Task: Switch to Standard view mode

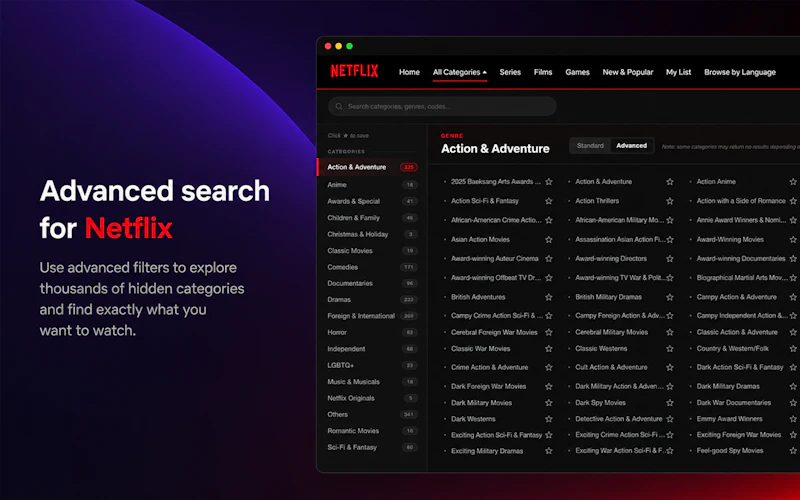Action: click(x=590, y=145)
